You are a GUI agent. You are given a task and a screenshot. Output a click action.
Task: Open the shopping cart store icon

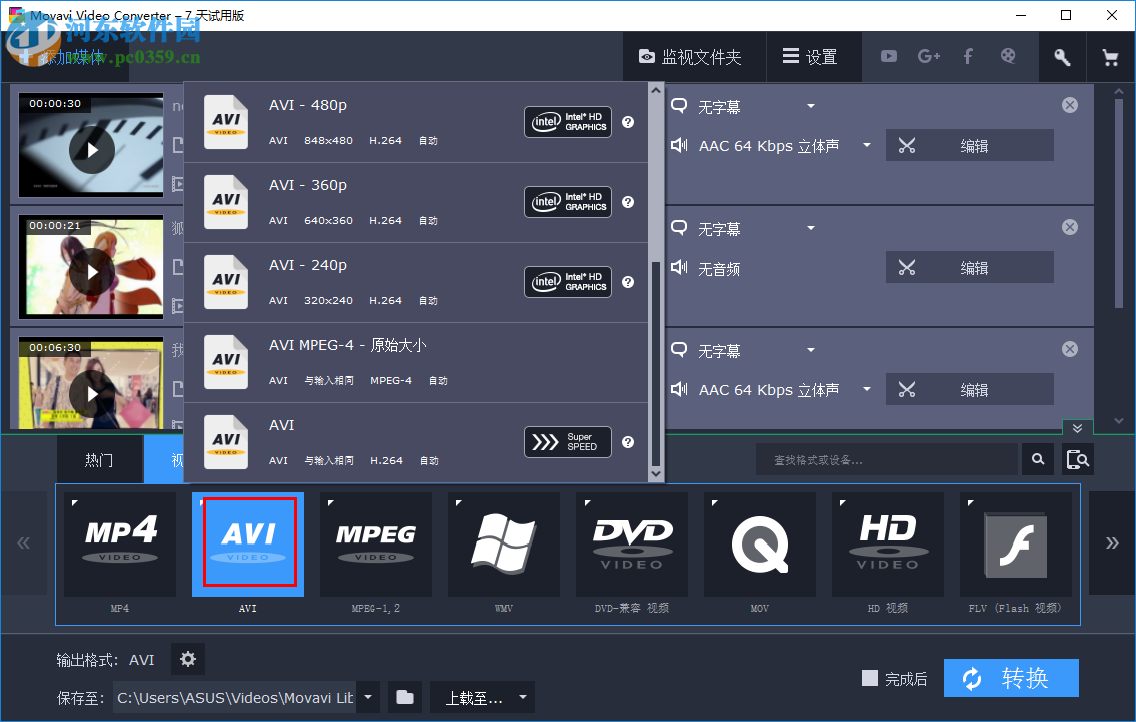tap(1110, 56)
